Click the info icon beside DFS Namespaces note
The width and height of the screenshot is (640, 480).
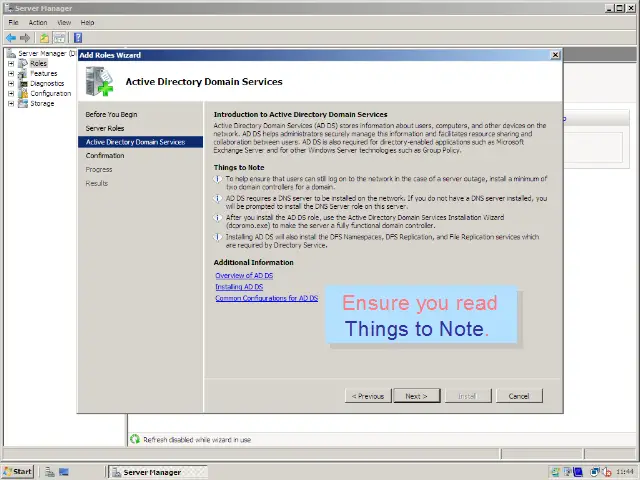click(x=218, y=238)
